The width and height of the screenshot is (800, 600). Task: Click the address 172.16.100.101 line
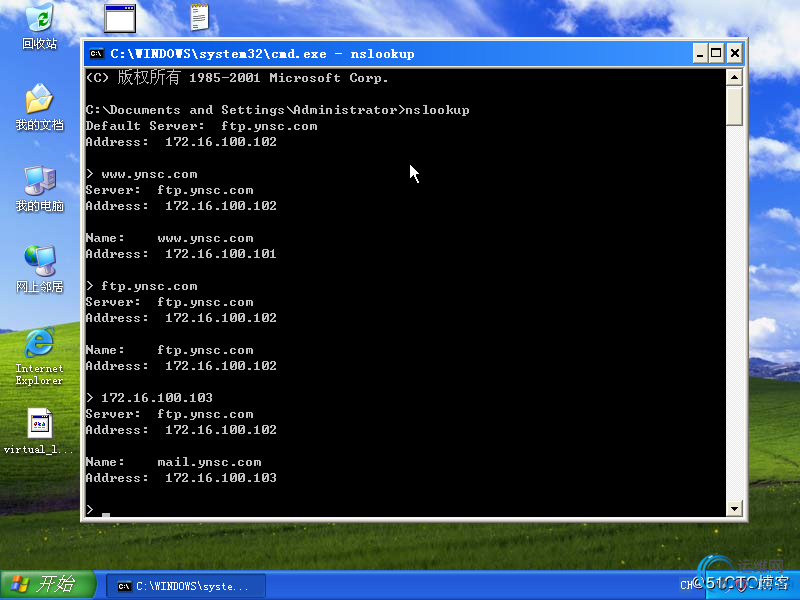tap(181, 254)
